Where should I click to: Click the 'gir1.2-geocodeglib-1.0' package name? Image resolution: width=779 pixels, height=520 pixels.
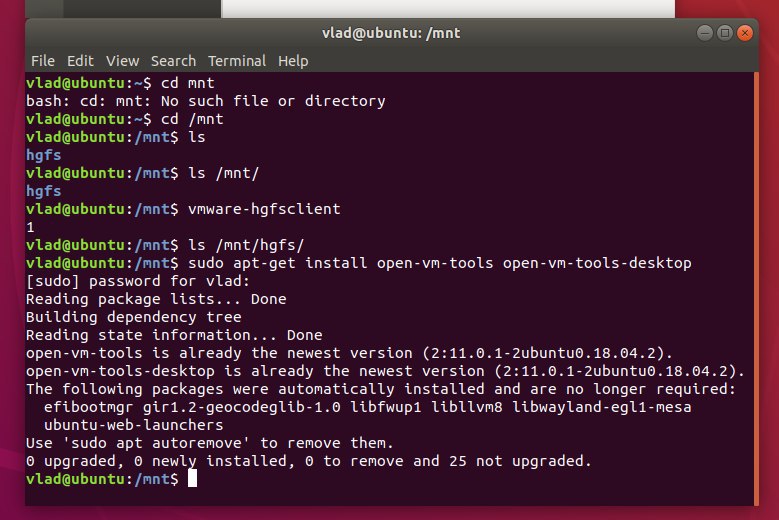tap(242, 407)
